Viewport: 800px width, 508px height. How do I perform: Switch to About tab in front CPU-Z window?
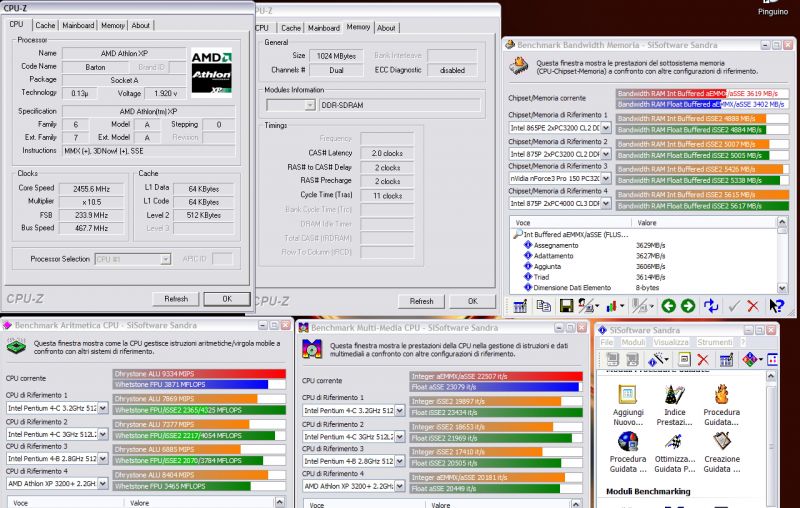click(x=140, y=25)
